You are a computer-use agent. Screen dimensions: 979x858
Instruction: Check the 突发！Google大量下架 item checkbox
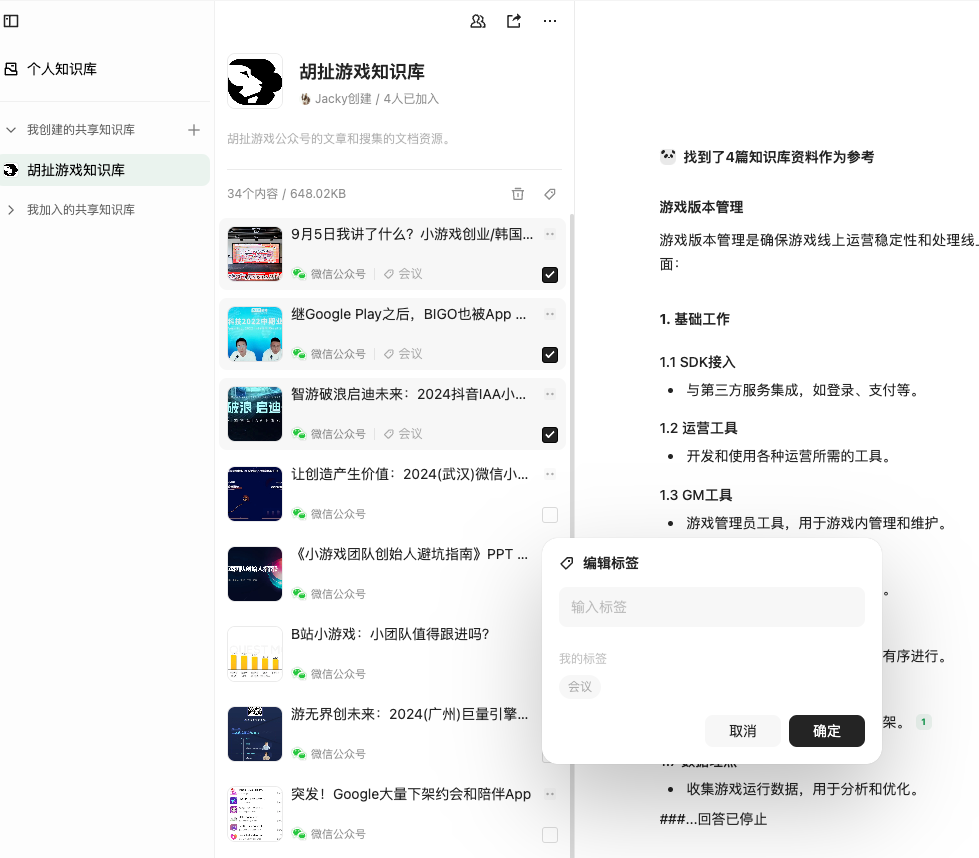550,835
